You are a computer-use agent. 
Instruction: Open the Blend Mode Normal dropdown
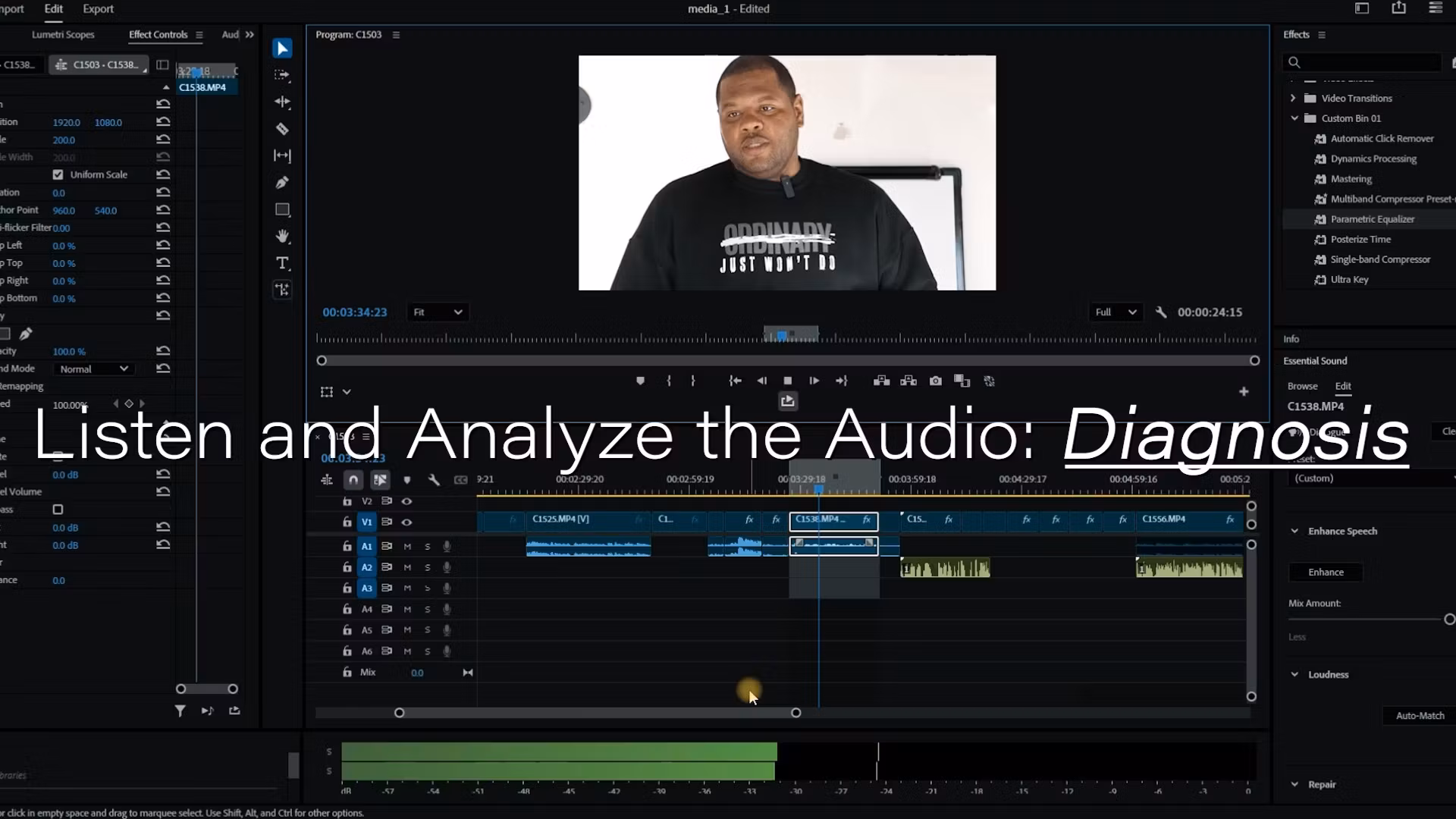94,369
